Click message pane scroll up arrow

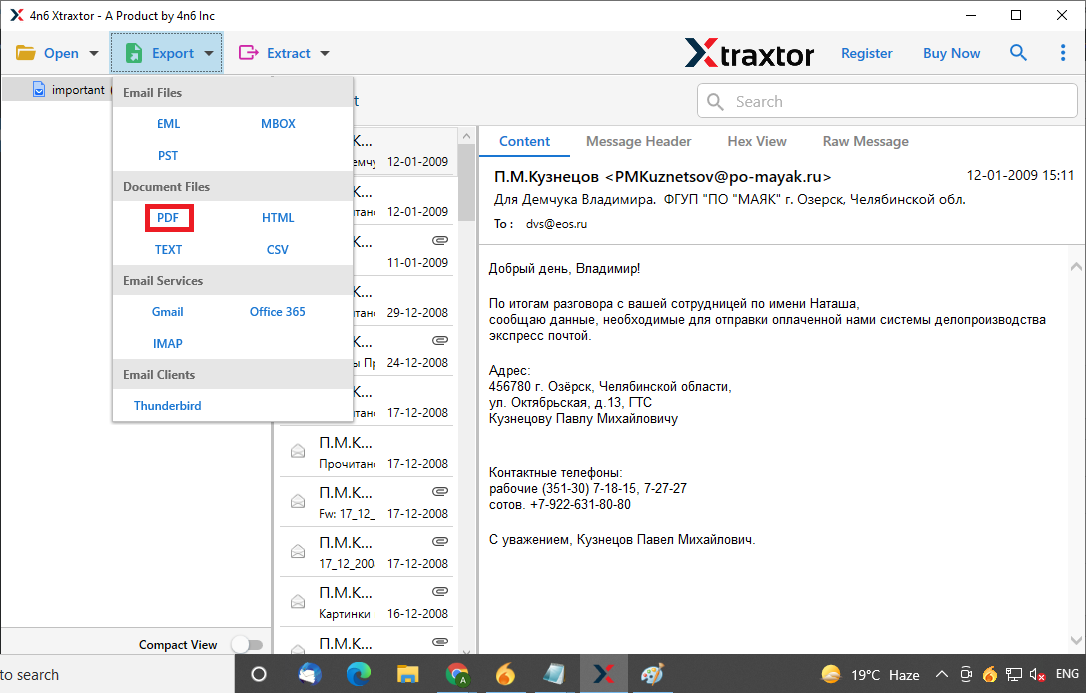coord(1076,267)
